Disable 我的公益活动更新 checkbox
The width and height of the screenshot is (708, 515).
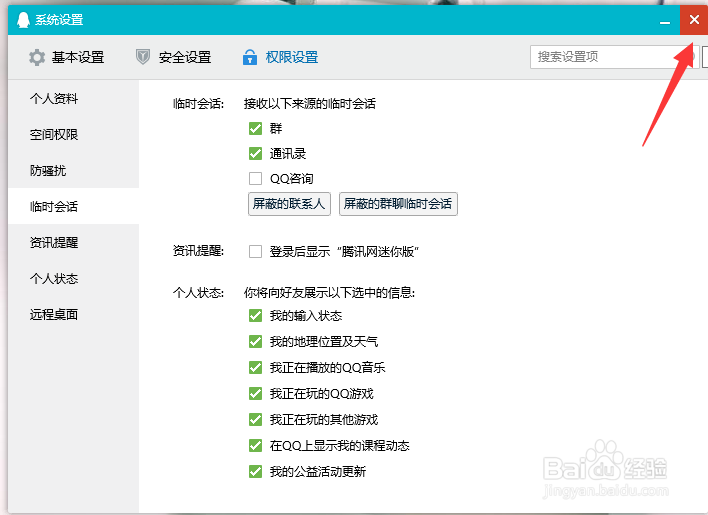pos(256,472)
